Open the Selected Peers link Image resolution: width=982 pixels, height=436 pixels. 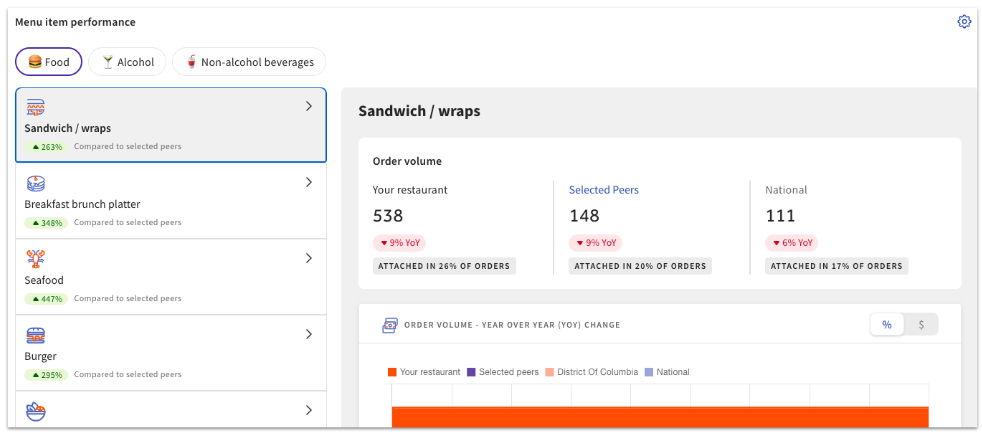[603, 190]
